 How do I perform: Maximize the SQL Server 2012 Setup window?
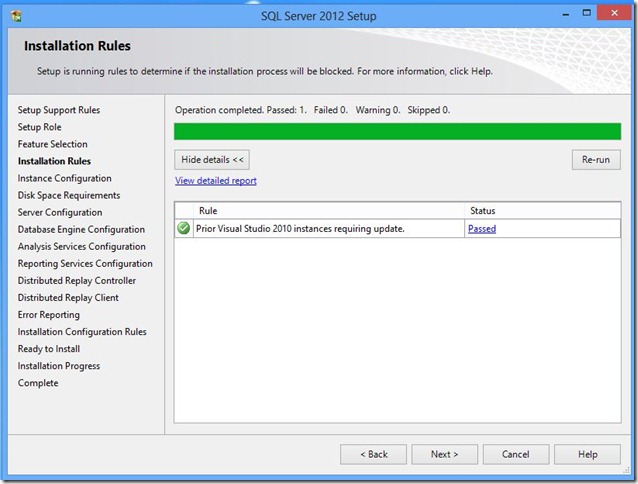[x=586, y=13]
